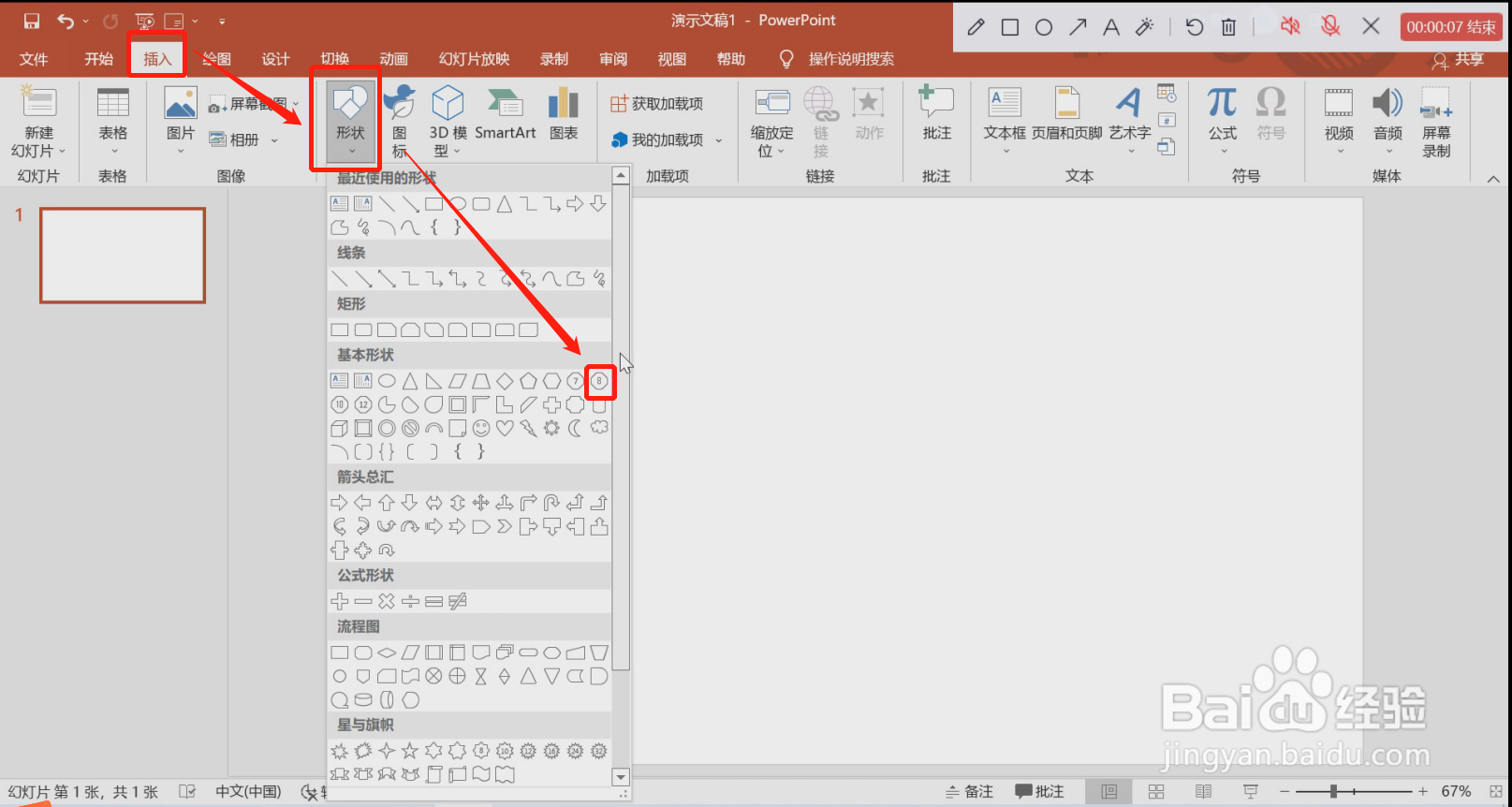
Task: Switch to slide sorter view
Action: [1156, 792]
